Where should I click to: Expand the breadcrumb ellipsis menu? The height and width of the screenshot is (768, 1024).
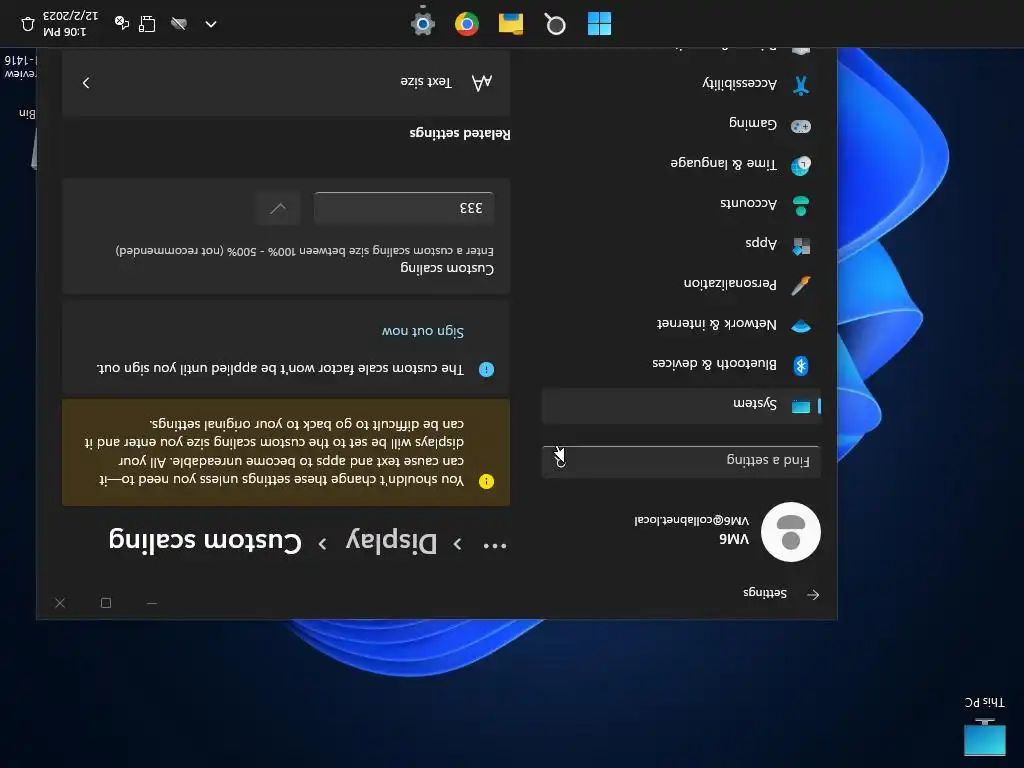(494, 545)
